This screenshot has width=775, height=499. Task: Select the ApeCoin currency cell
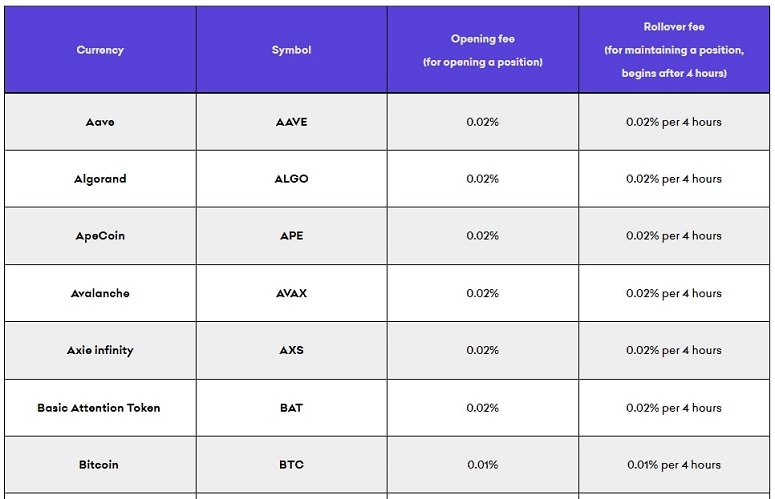(100, 236)
